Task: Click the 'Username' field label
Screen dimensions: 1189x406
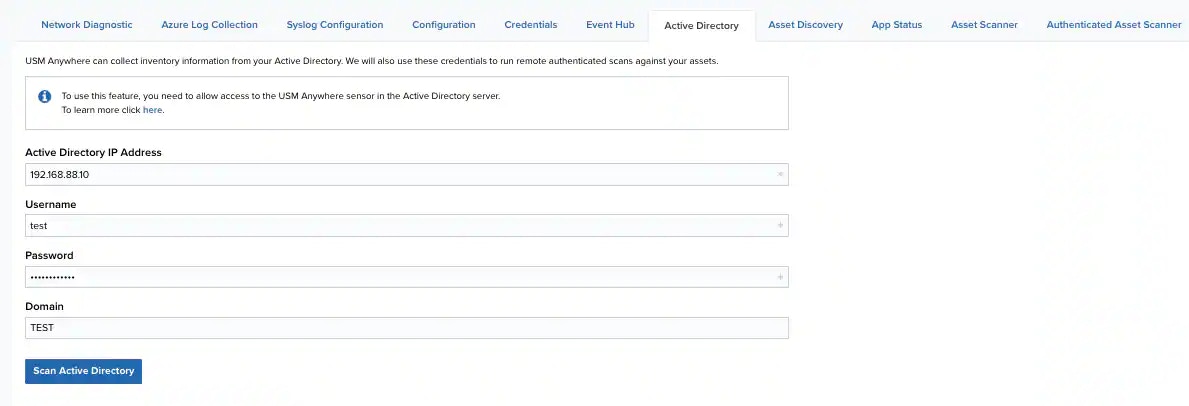Action: pos(51,204)
